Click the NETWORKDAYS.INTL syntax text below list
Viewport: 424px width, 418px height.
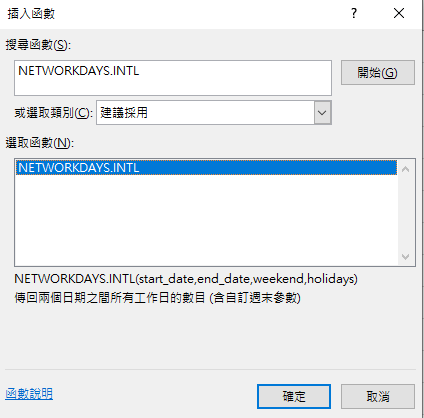tap(186, 279)
